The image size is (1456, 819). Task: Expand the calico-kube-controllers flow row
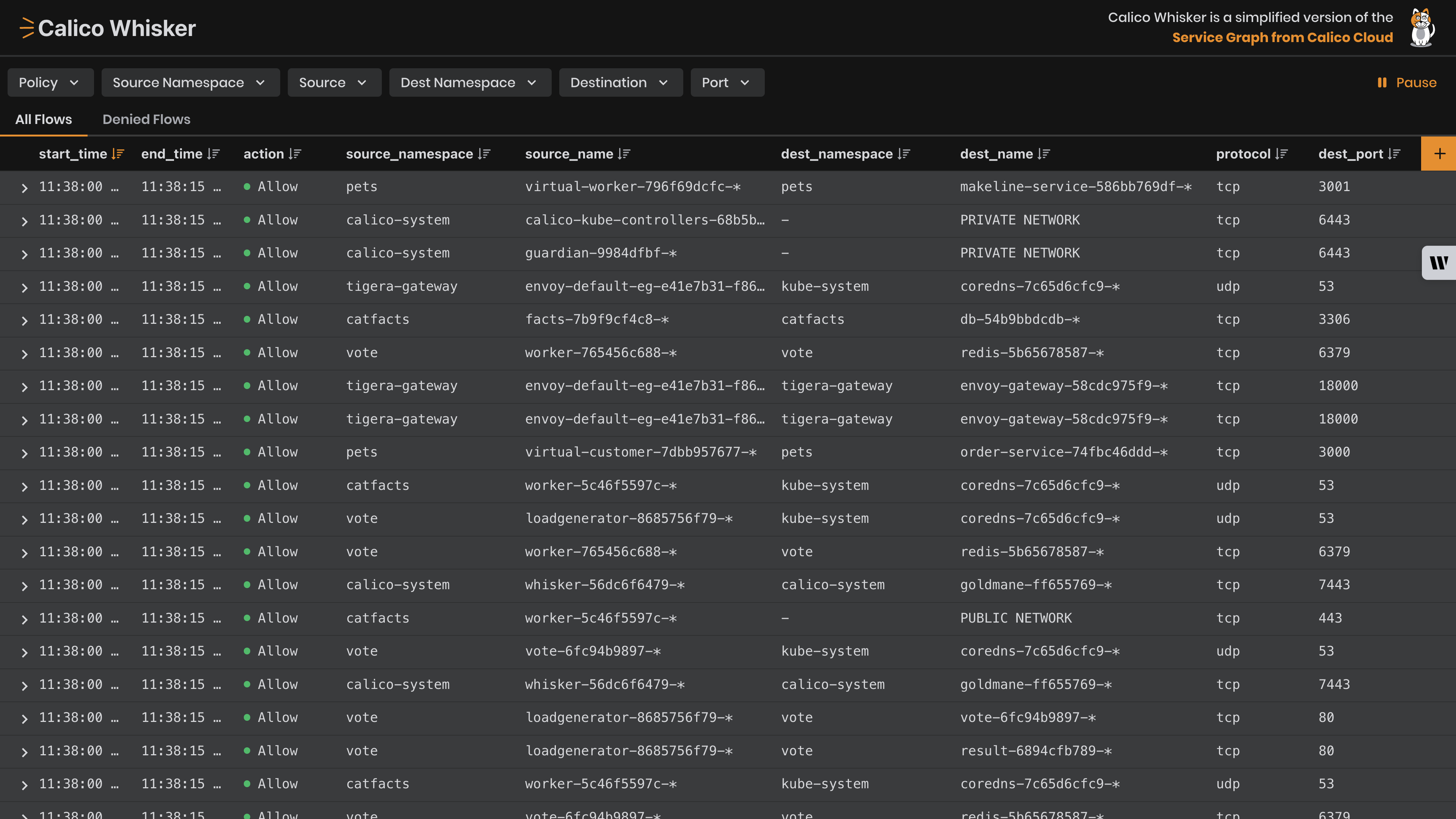point(24,221)
